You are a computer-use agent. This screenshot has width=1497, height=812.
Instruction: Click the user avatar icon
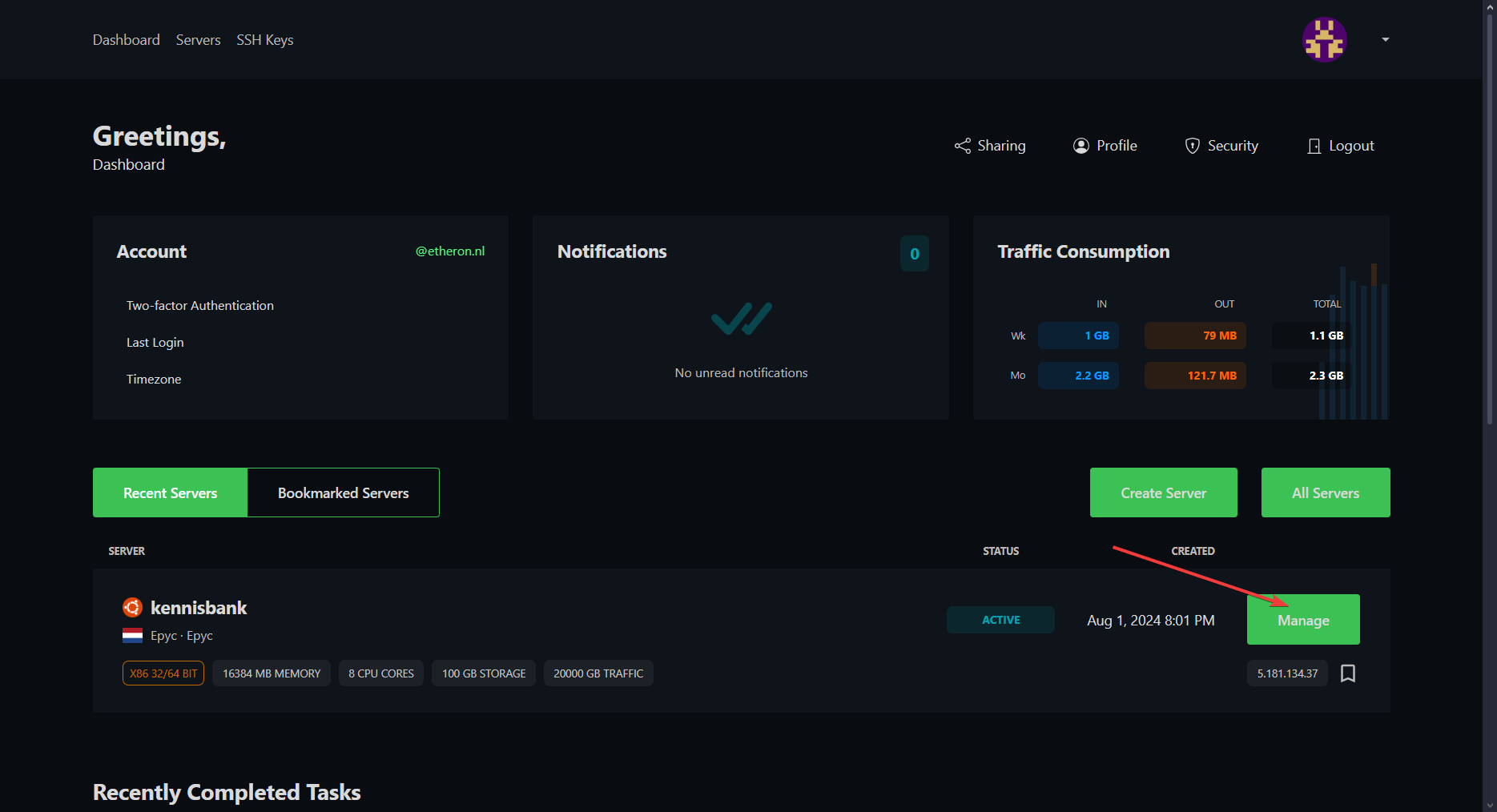point(1324,39)
